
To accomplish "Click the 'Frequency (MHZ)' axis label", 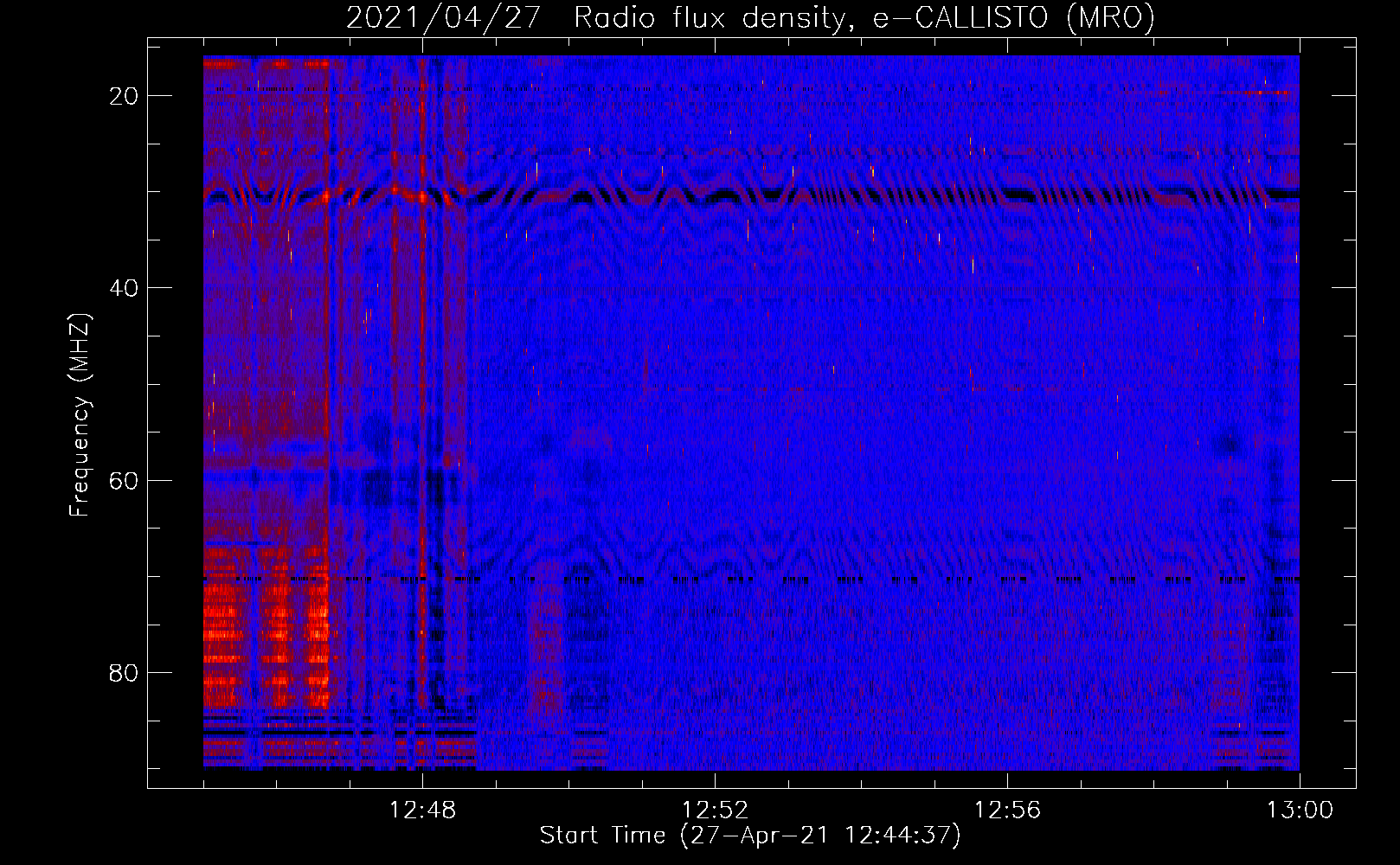I will tap(80, 415).
